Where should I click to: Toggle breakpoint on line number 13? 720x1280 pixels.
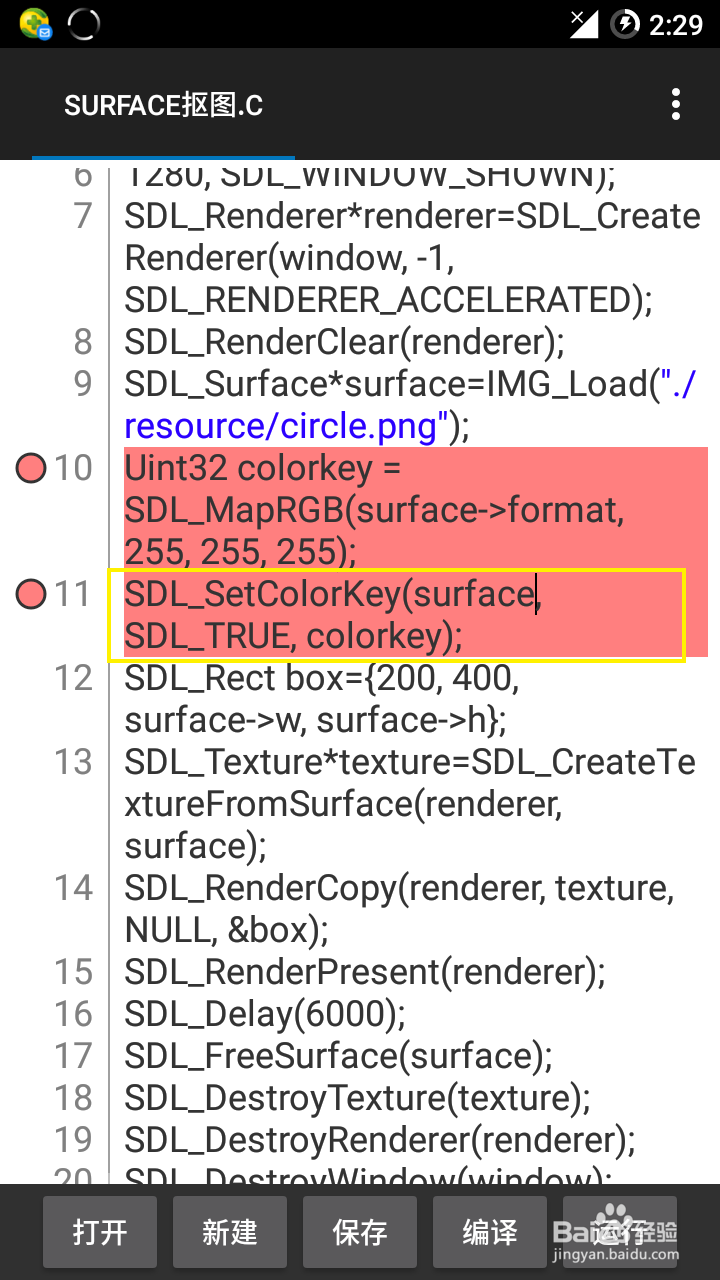click(x=73, y=762)
